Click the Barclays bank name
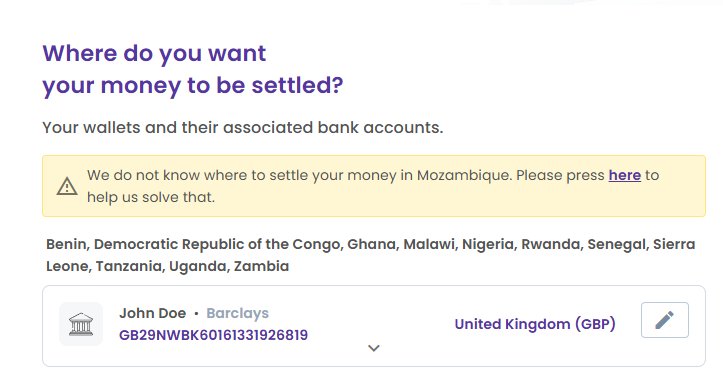 237,313
